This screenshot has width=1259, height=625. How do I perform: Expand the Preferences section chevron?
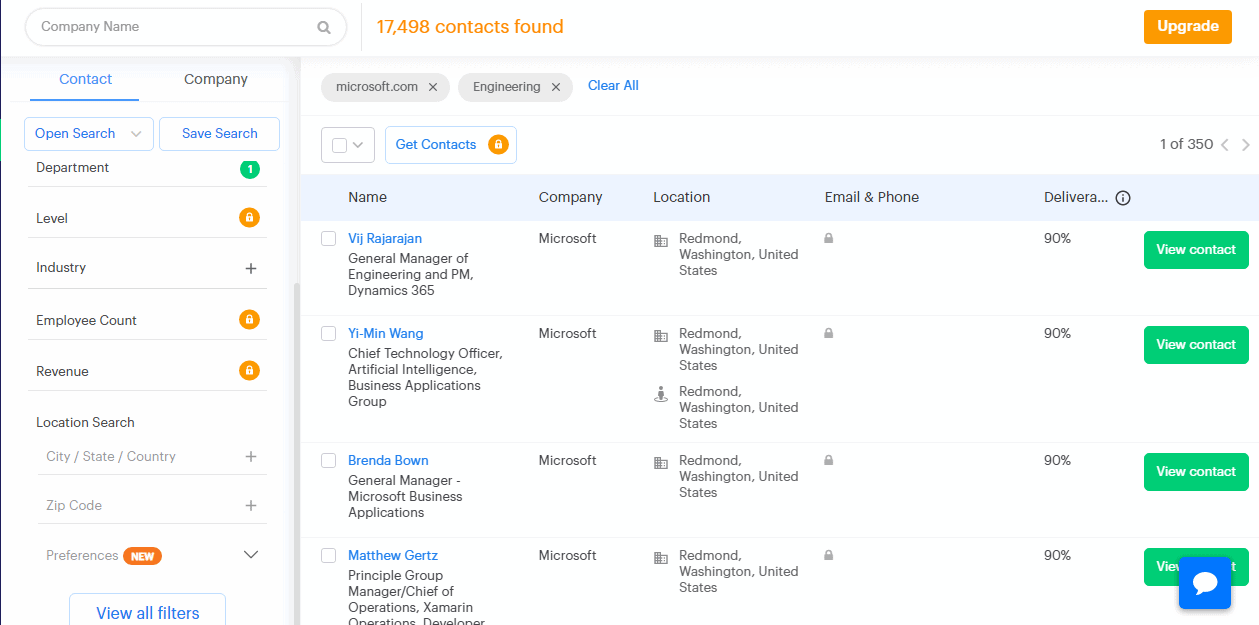click(251, 554)
